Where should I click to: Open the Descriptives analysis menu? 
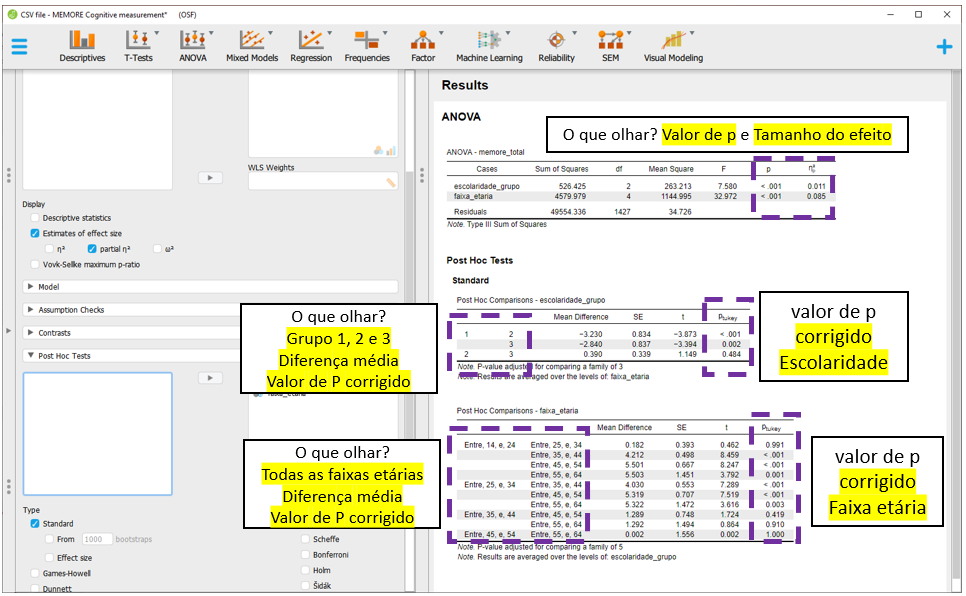pyautogui.click(x=82, y=46)
